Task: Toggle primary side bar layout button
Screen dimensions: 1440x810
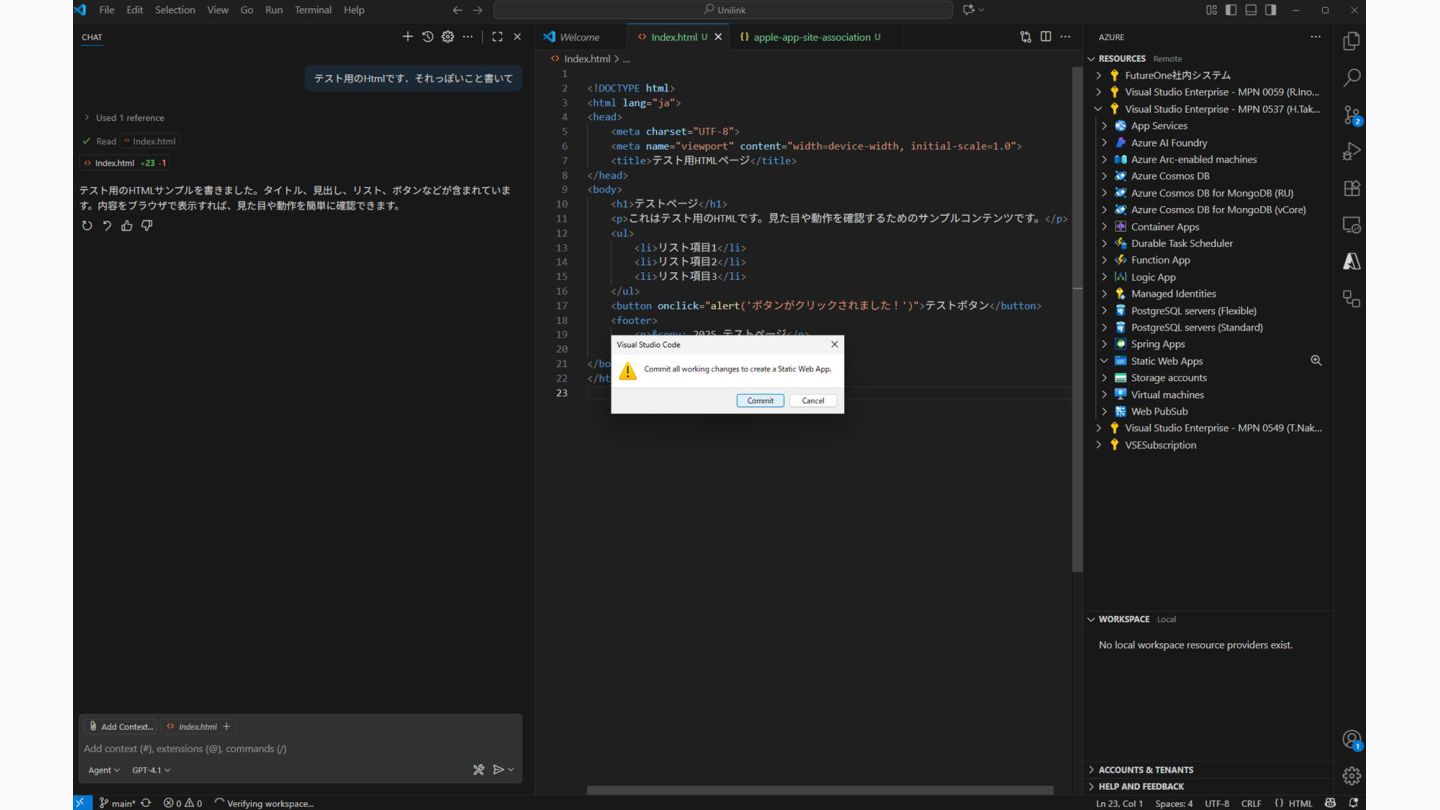Action: tap(1231, 10)
